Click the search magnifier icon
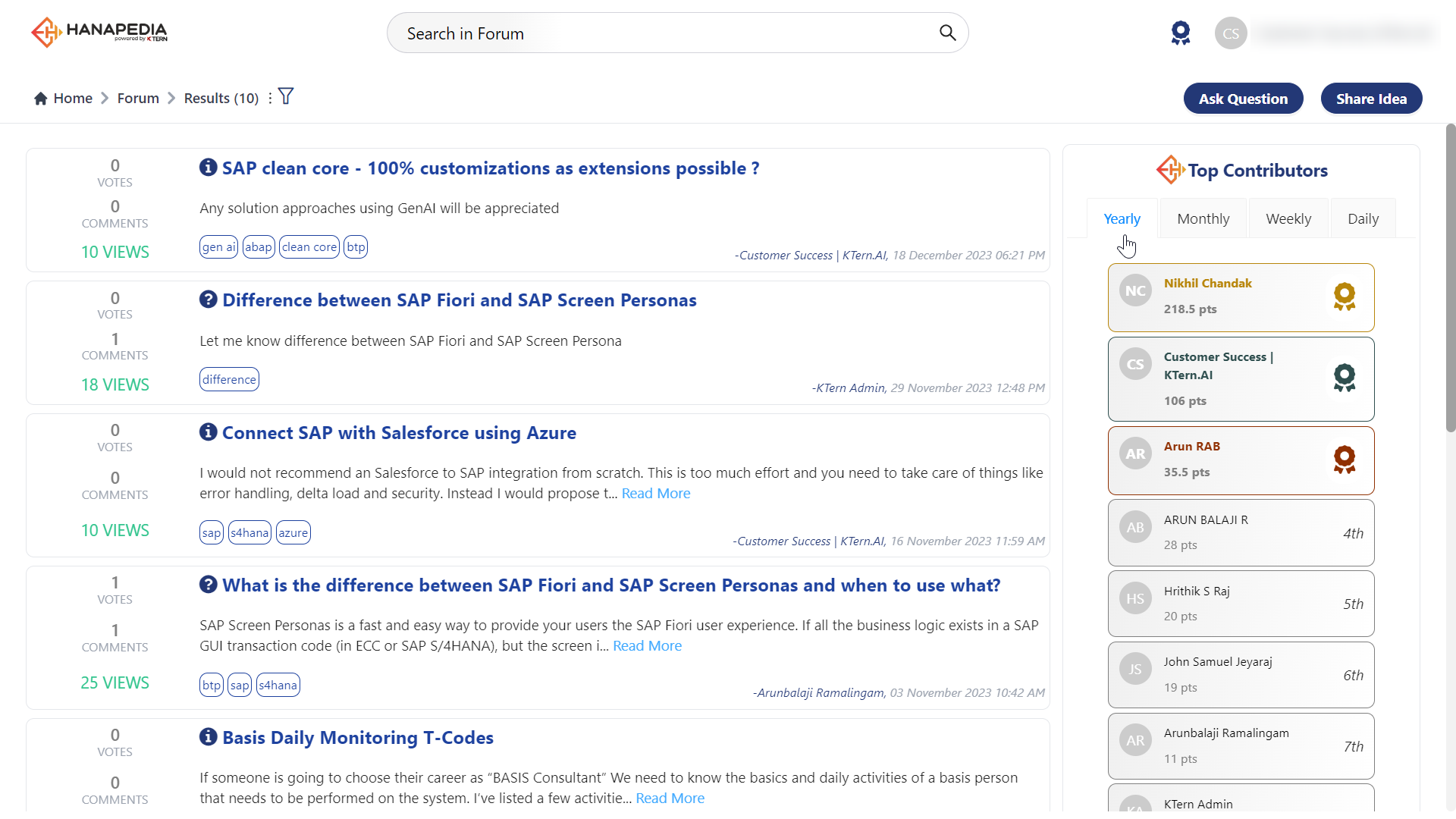Viewport: 1456px width, 819px height. pyautogui.click(x=947, y=33)
